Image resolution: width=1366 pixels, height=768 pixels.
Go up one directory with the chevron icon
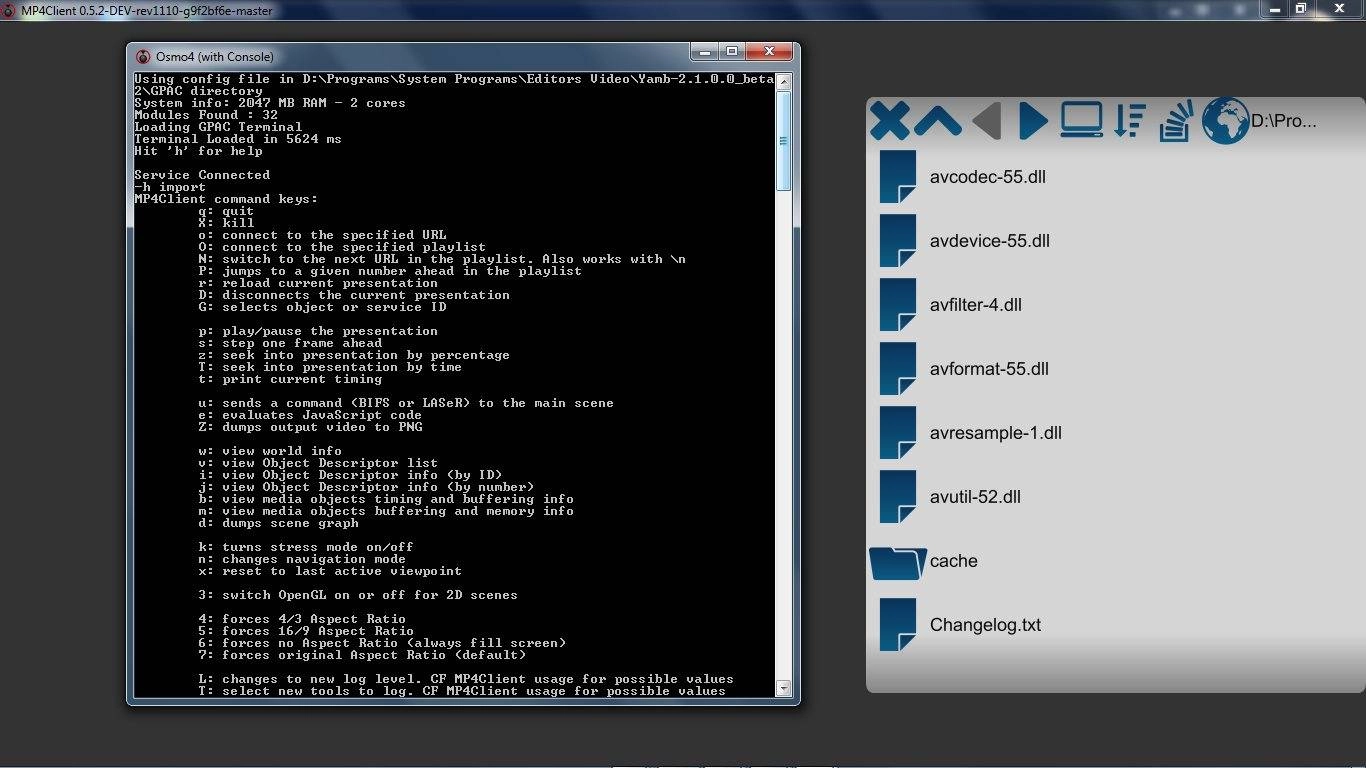tap(938, 121)
